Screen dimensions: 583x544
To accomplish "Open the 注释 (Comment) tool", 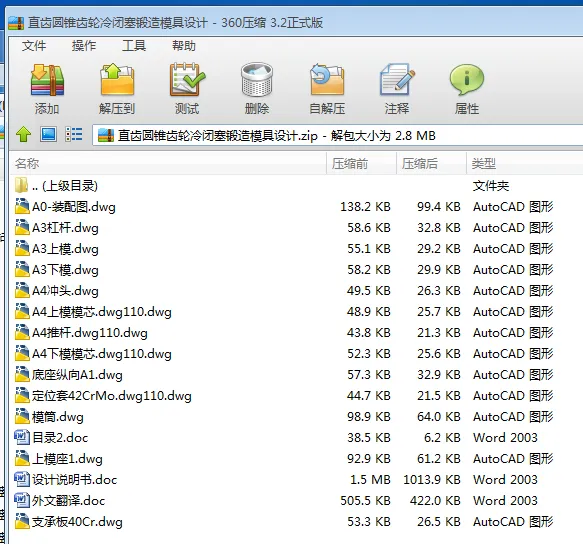I will click(397, 80).
